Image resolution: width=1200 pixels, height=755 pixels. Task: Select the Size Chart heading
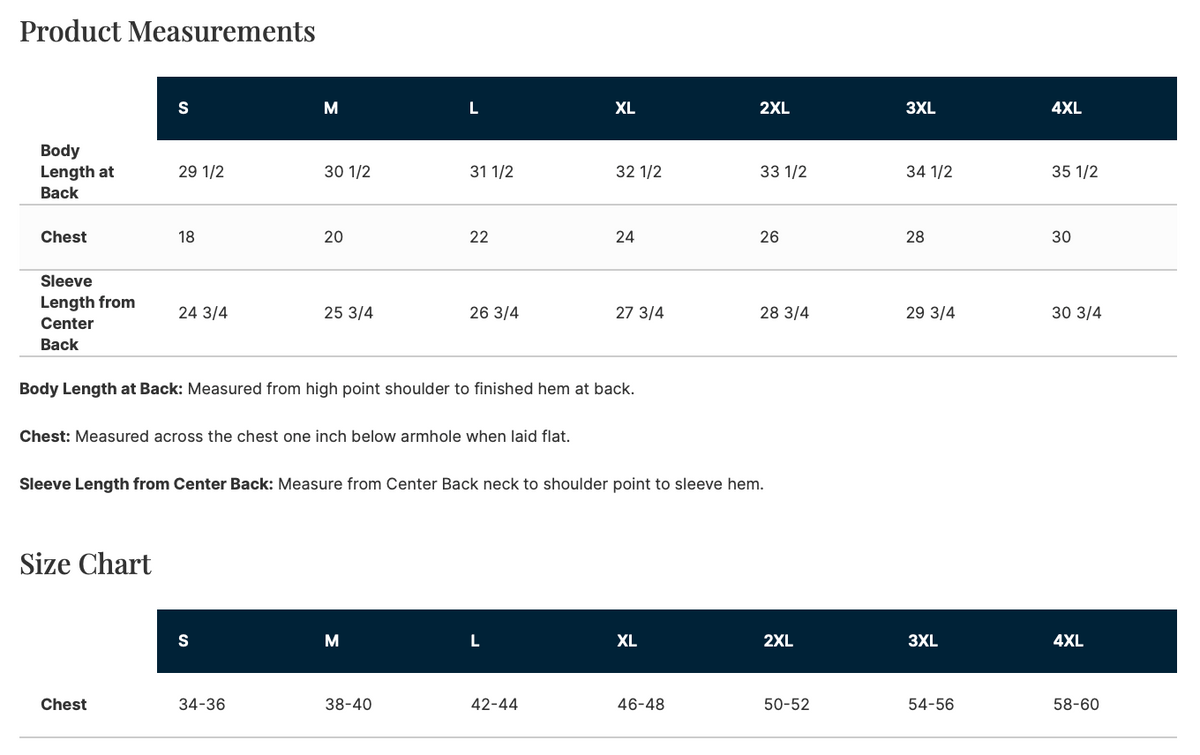86,564
